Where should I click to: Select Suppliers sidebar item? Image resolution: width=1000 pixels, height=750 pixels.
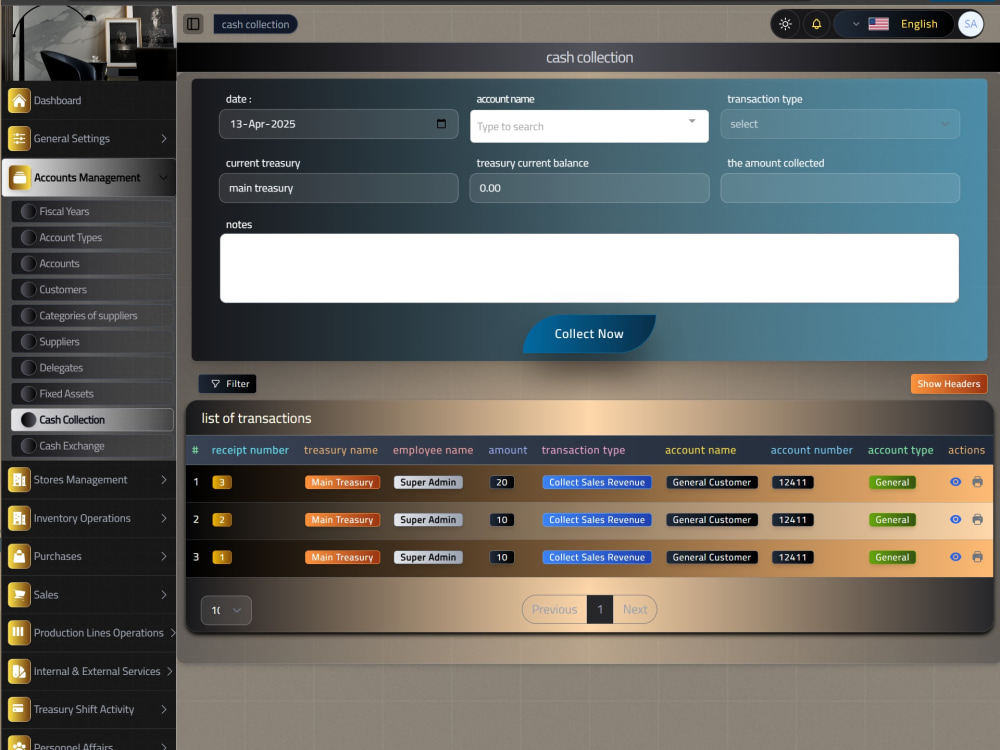[92, 342]
